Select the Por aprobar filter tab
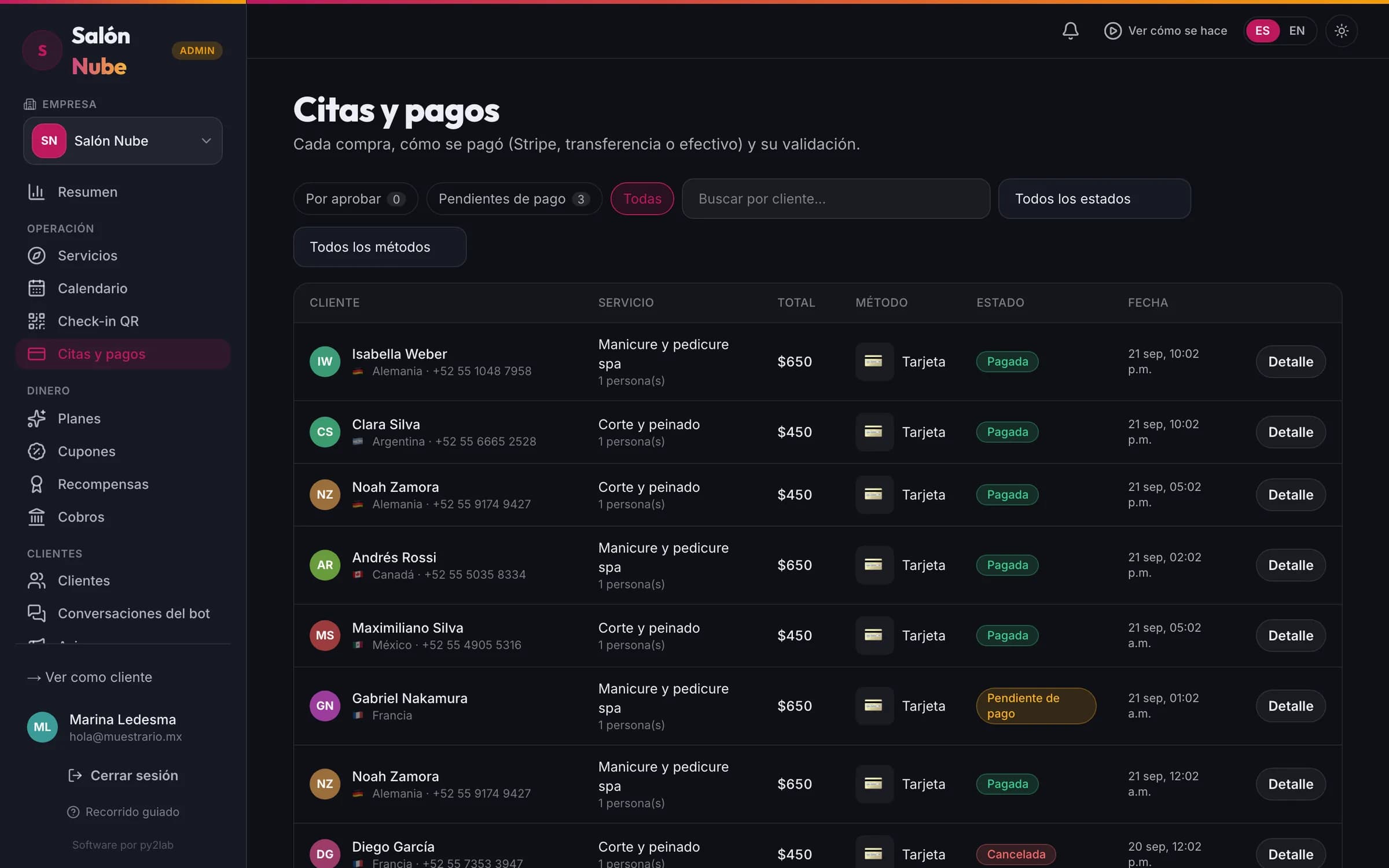 355,198
